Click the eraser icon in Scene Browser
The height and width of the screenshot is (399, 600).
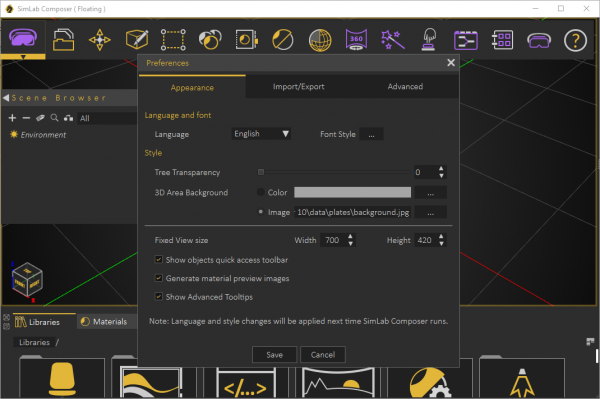[40, 118]
